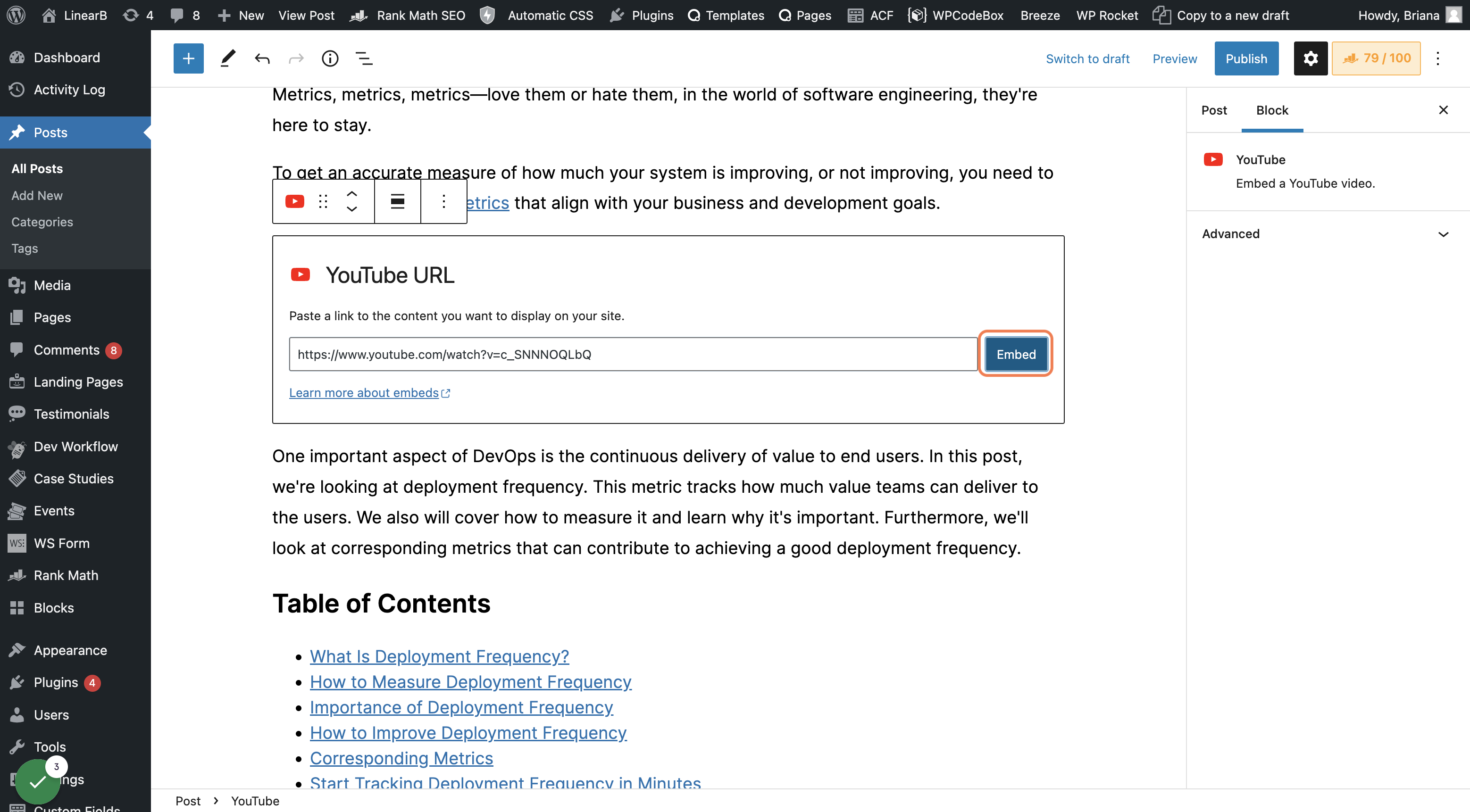Image resolution: width=1470 pixels, height=812 pixels.
Task: Click the Embed button
Action: point(1016,354)
